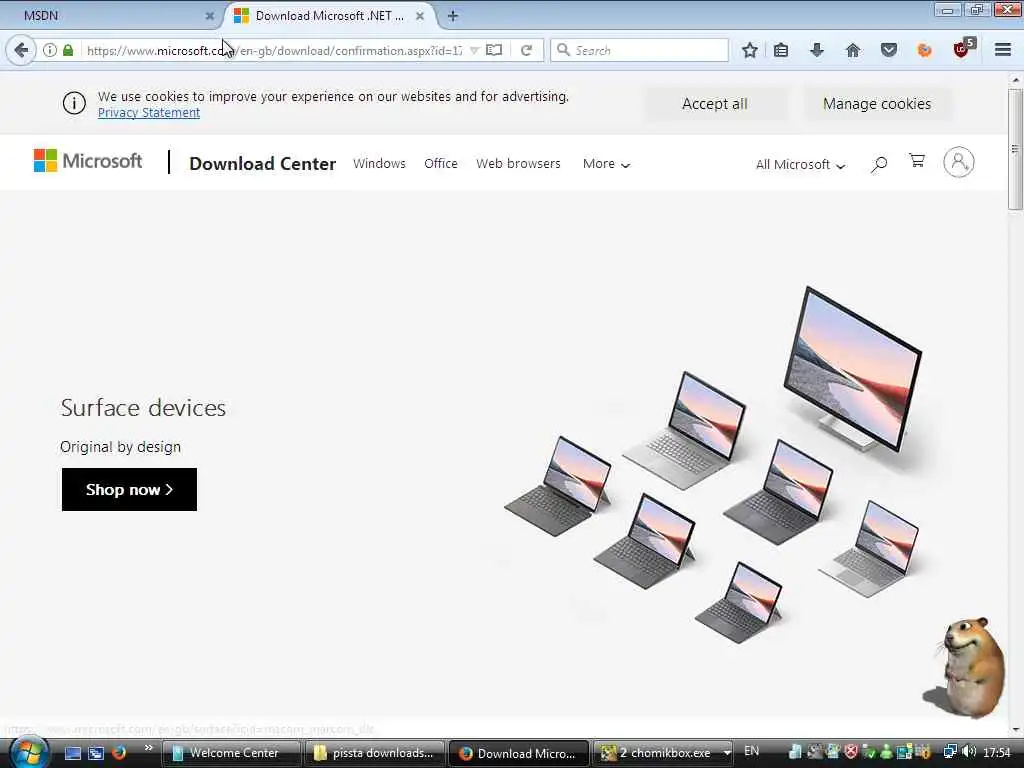The width and height of the screenshot is (1024, 768).
Task: Open uBlock shield extension icon
Action: tap(963, 49)
